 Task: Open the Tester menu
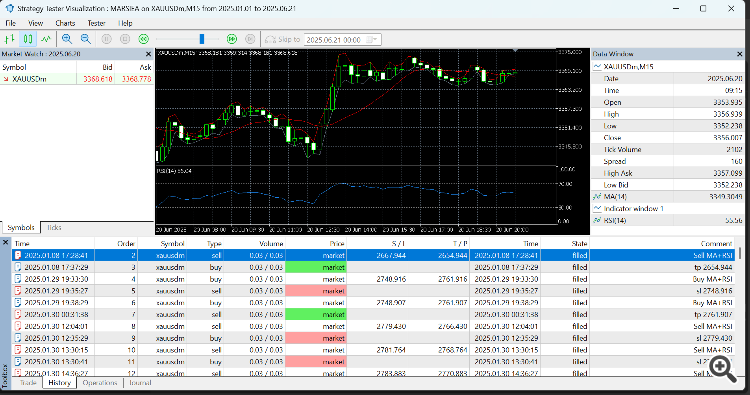96,23
